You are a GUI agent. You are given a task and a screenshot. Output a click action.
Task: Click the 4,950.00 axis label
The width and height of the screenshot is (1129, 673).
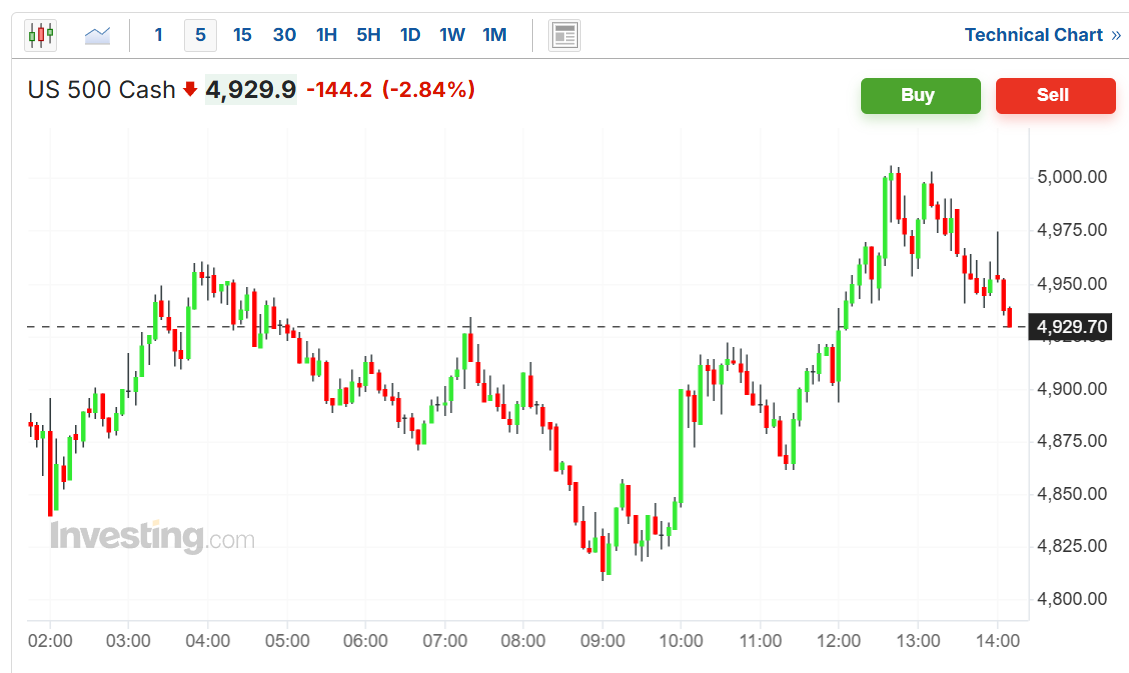point(1071,284)
